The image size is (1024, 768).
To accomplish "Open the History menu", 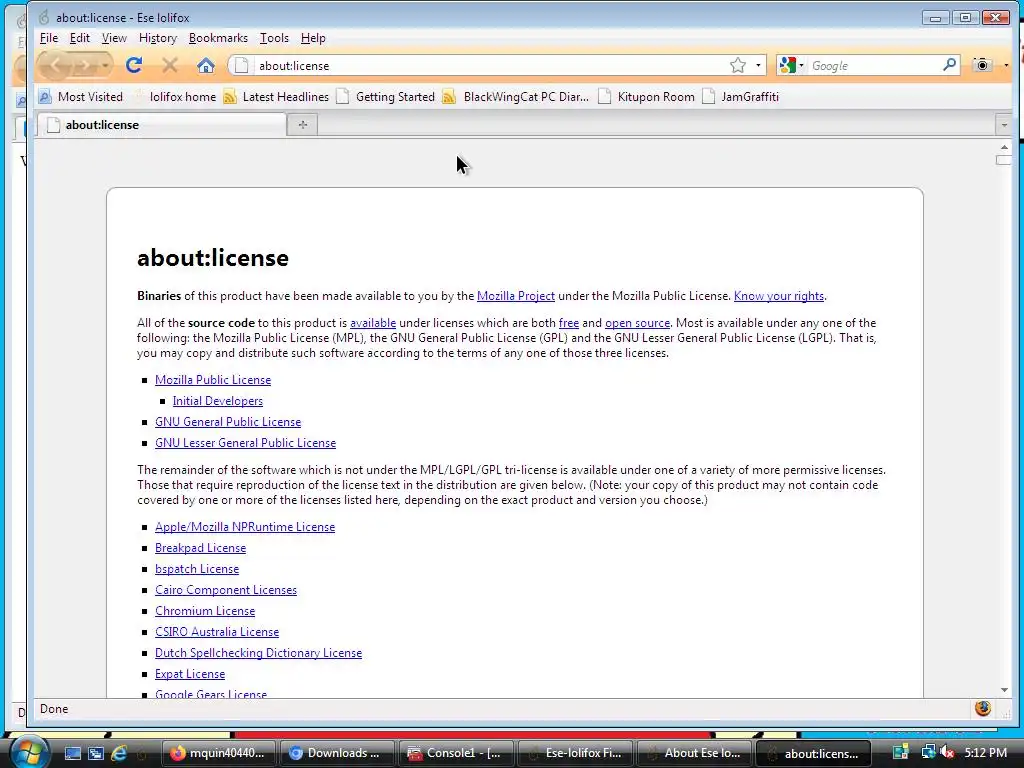I will 157,38.
